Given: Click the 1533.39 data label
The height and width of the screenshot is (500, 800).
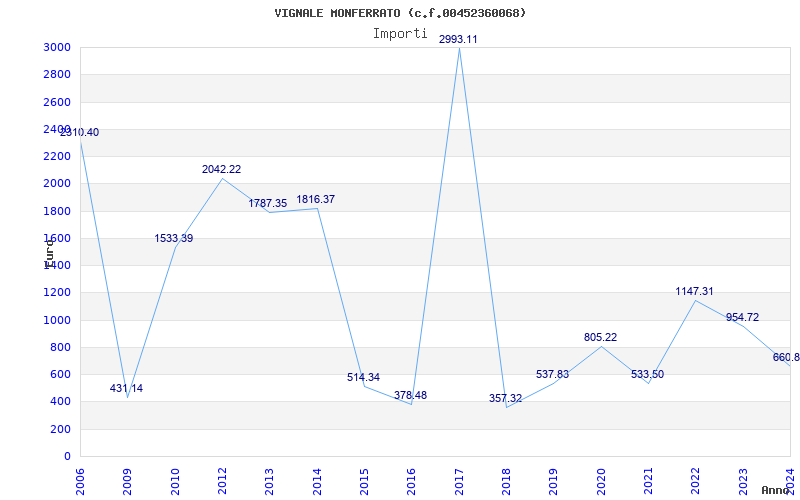Looking at the screenshot, I should [173, 238].
